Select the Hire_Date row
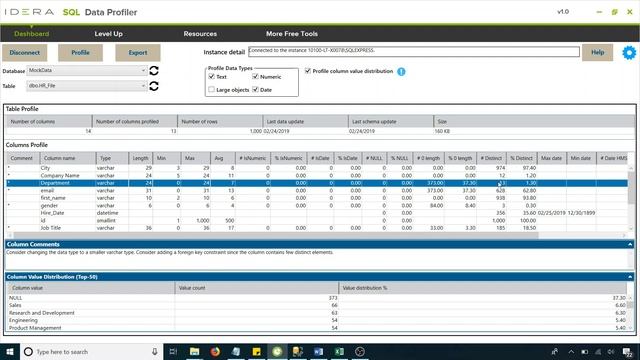 [x=317, y=213]
